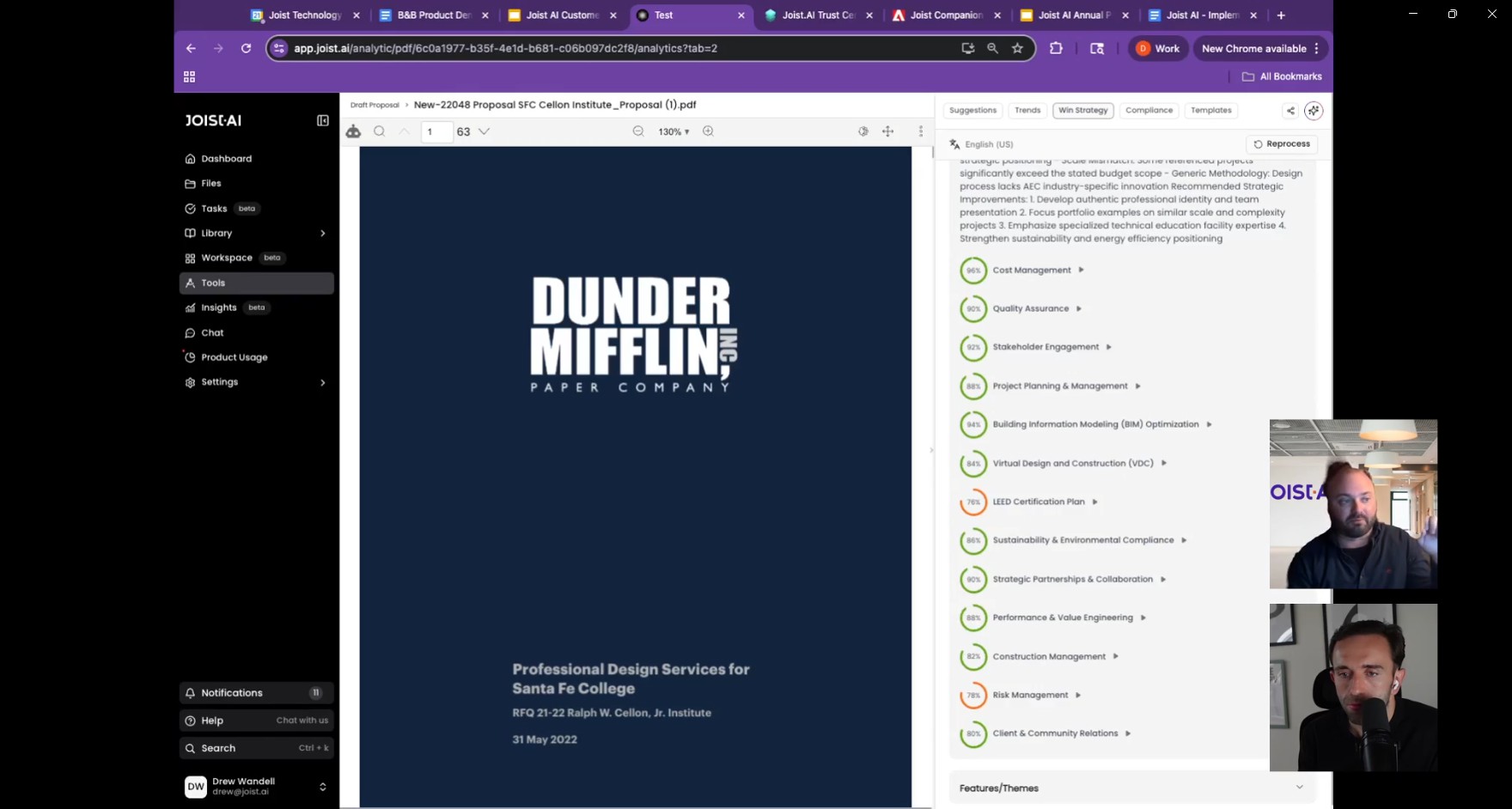Screen dimensions: 1512x809
Task: Toggle the PDF theme icon
Action: [x=863, y=131]
